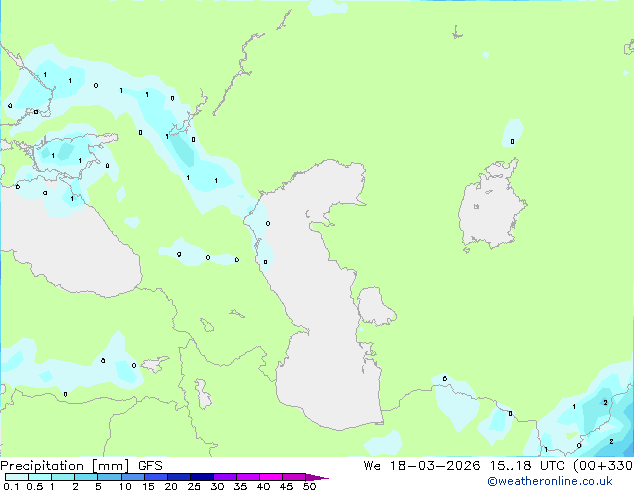Select the 40–45 mm magenta legend swatch

pos(271,477)
